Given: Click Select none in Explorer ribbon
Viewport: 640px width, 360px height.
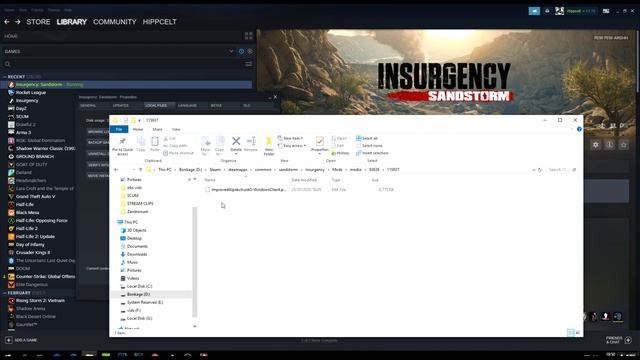Looking at the screenshot, I should pyautogui.click(x=369, y=146).
